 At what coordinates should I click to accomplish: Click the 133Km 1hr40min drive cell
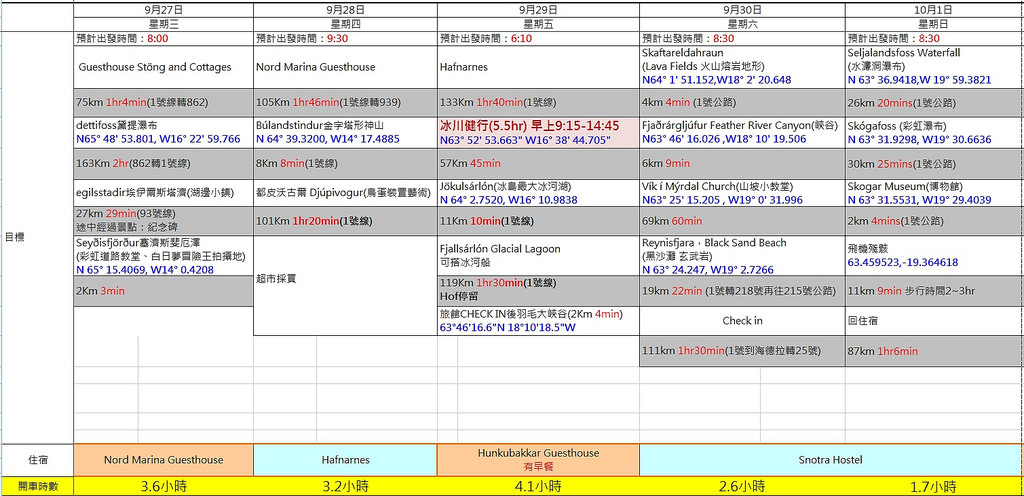tap(538, 102)
